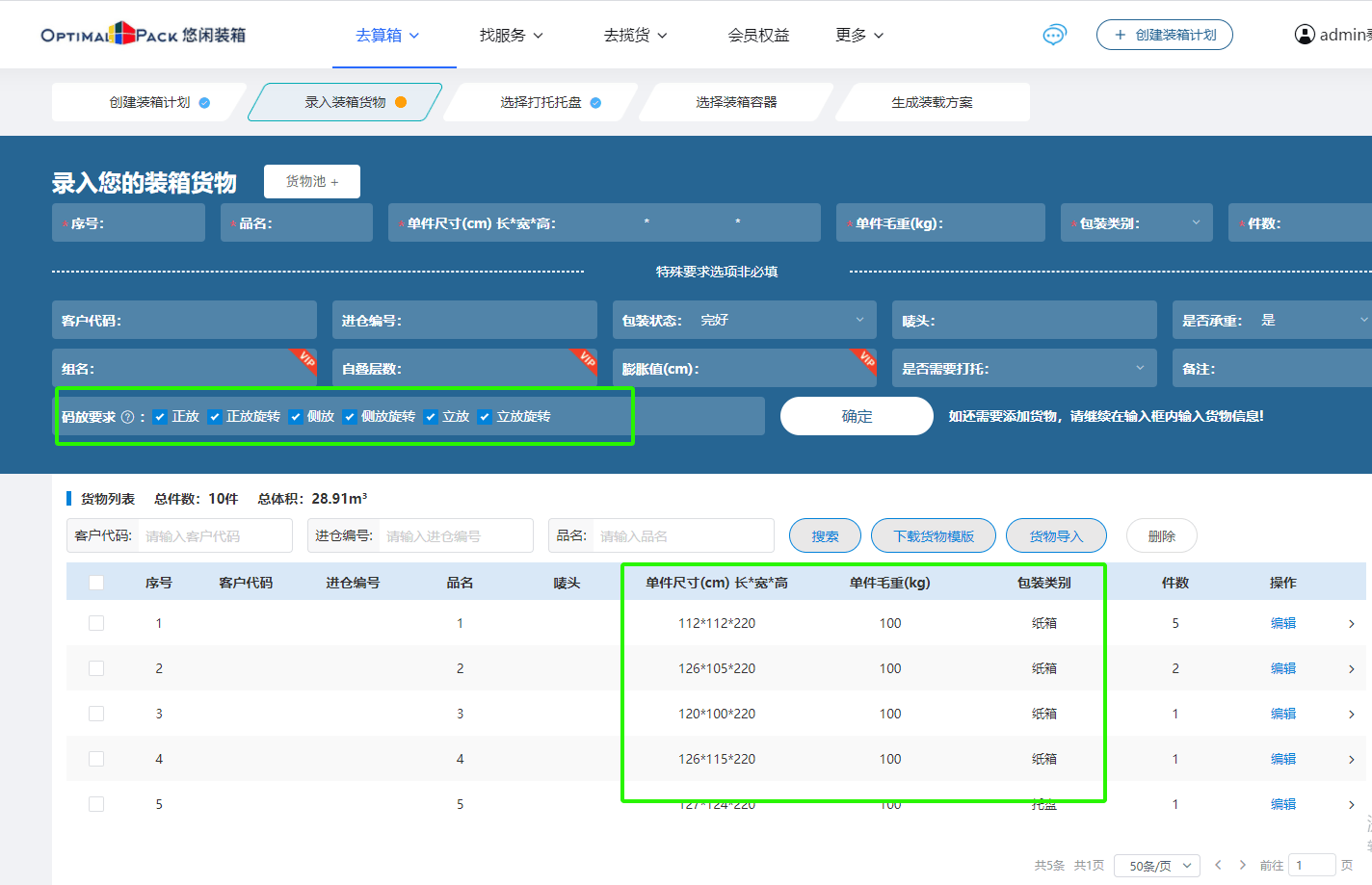This screenshot has height=885, width=1372.
Task: Click the 品名 input in the cargo entry form
Action: (x=297, y=222)
